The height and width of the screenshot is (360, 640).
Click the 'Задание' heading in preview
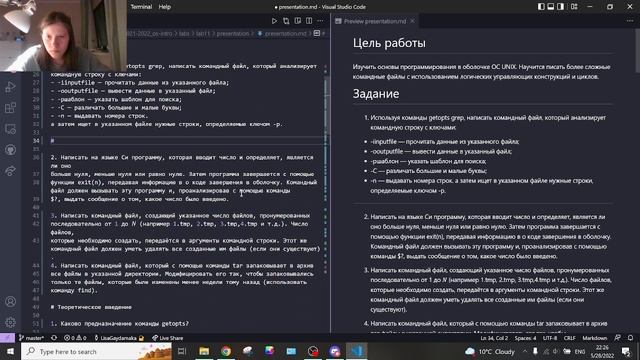tap(376, 94)
